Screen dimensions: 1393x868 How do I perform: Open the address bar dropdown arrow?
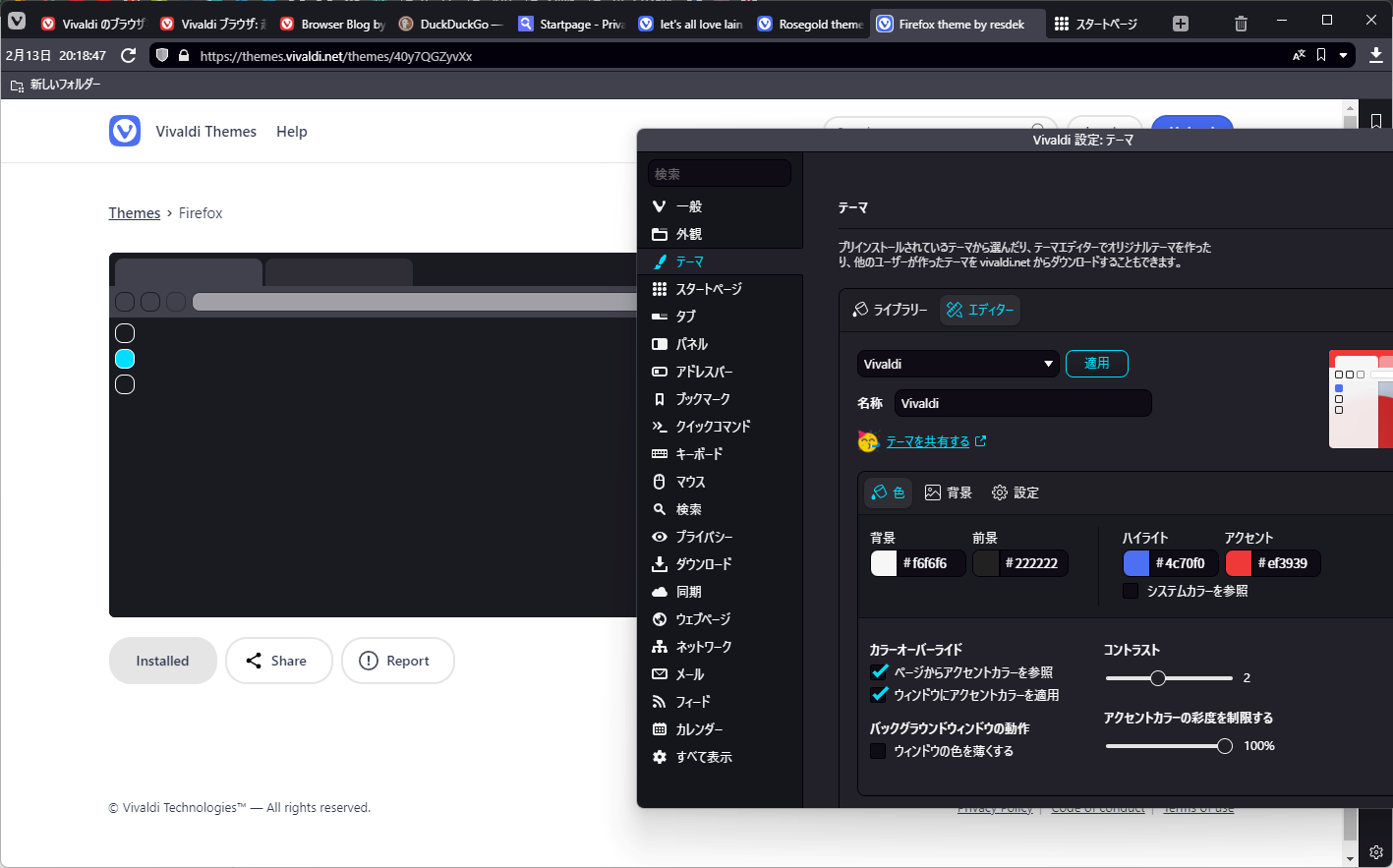coord(1343,56)
